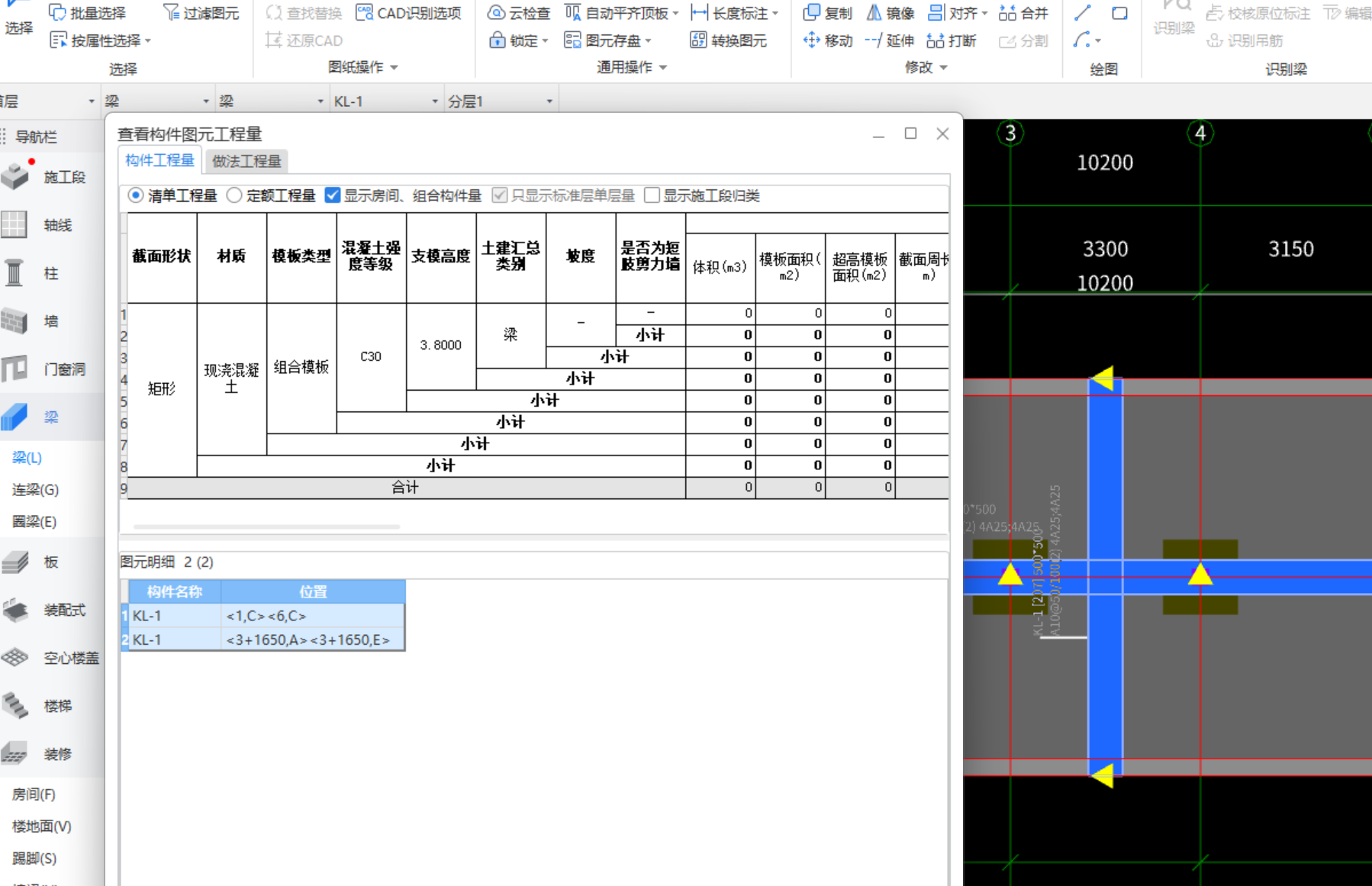Click axis marker 4 in drawing
This screenshot has width=1372, height=886.
coord(1200,134)
